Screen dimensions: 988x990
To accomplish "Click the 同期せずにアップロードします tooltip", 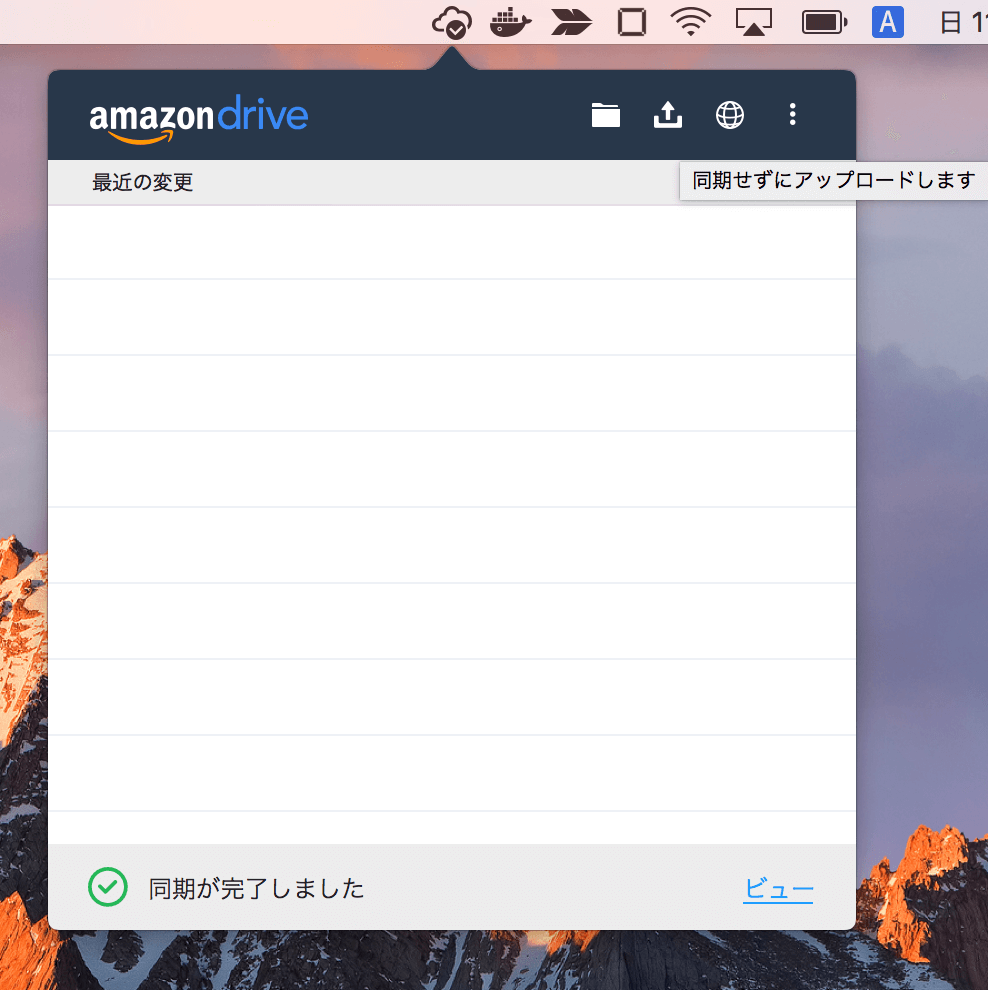I will tap(833, 181).
